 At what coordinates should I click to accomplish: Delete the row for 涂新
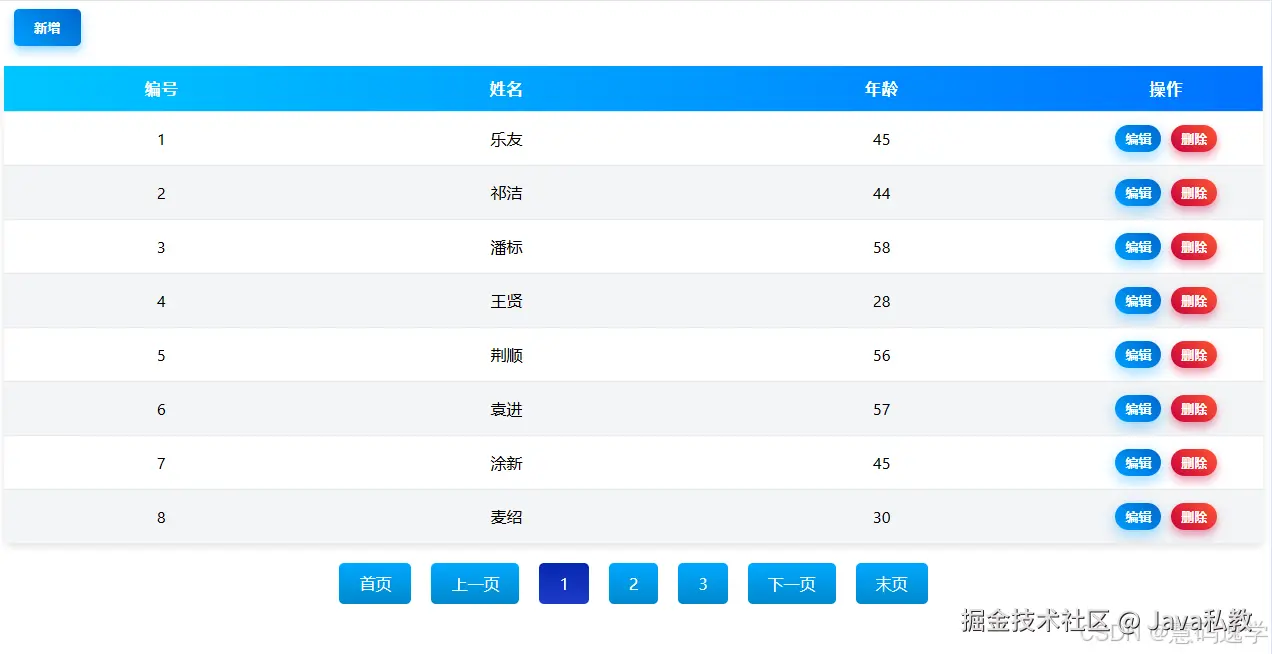(x=1194, y=463)
